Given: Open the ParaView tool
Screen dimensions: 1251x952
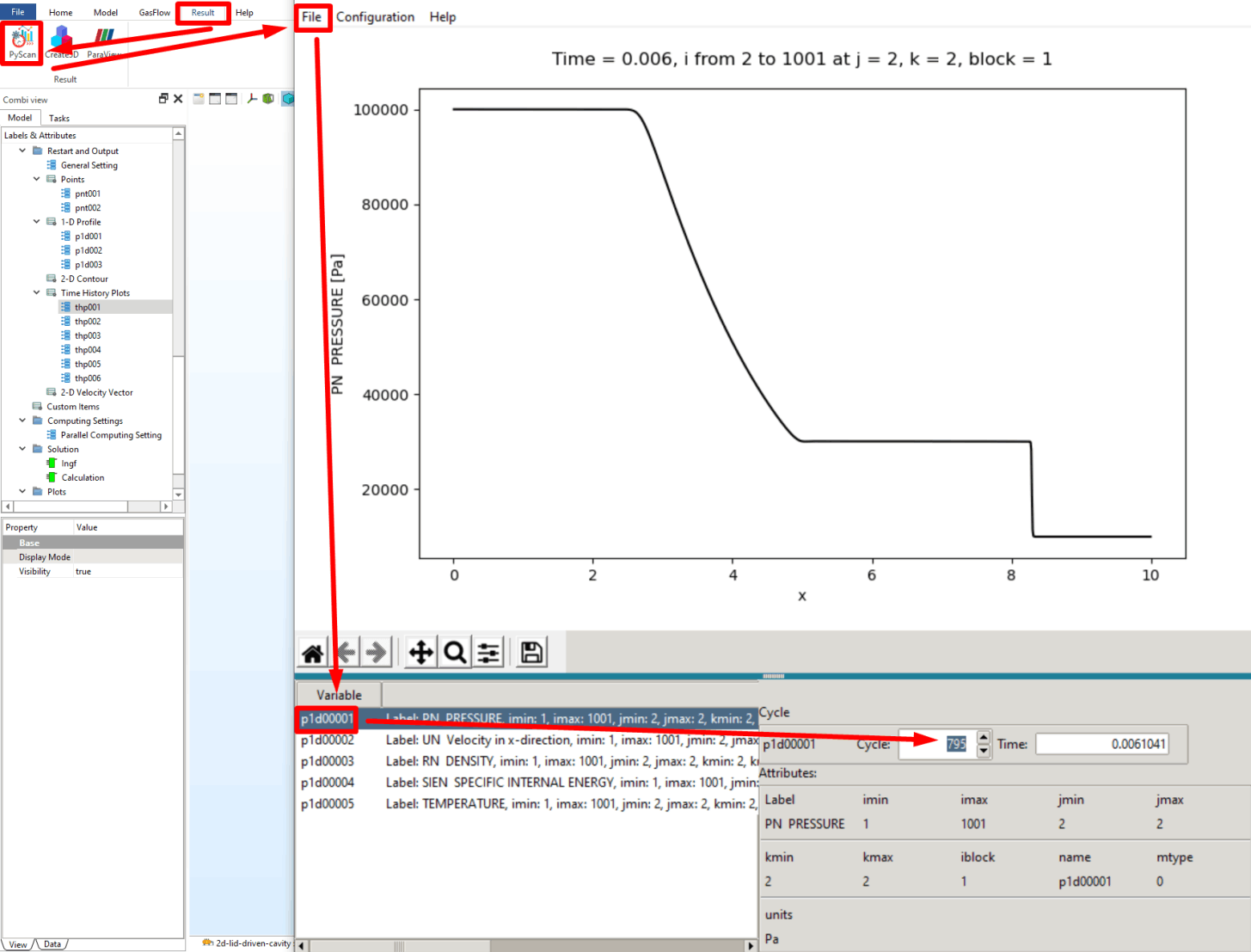Looking at the screenshot, I should coord(104,43).
